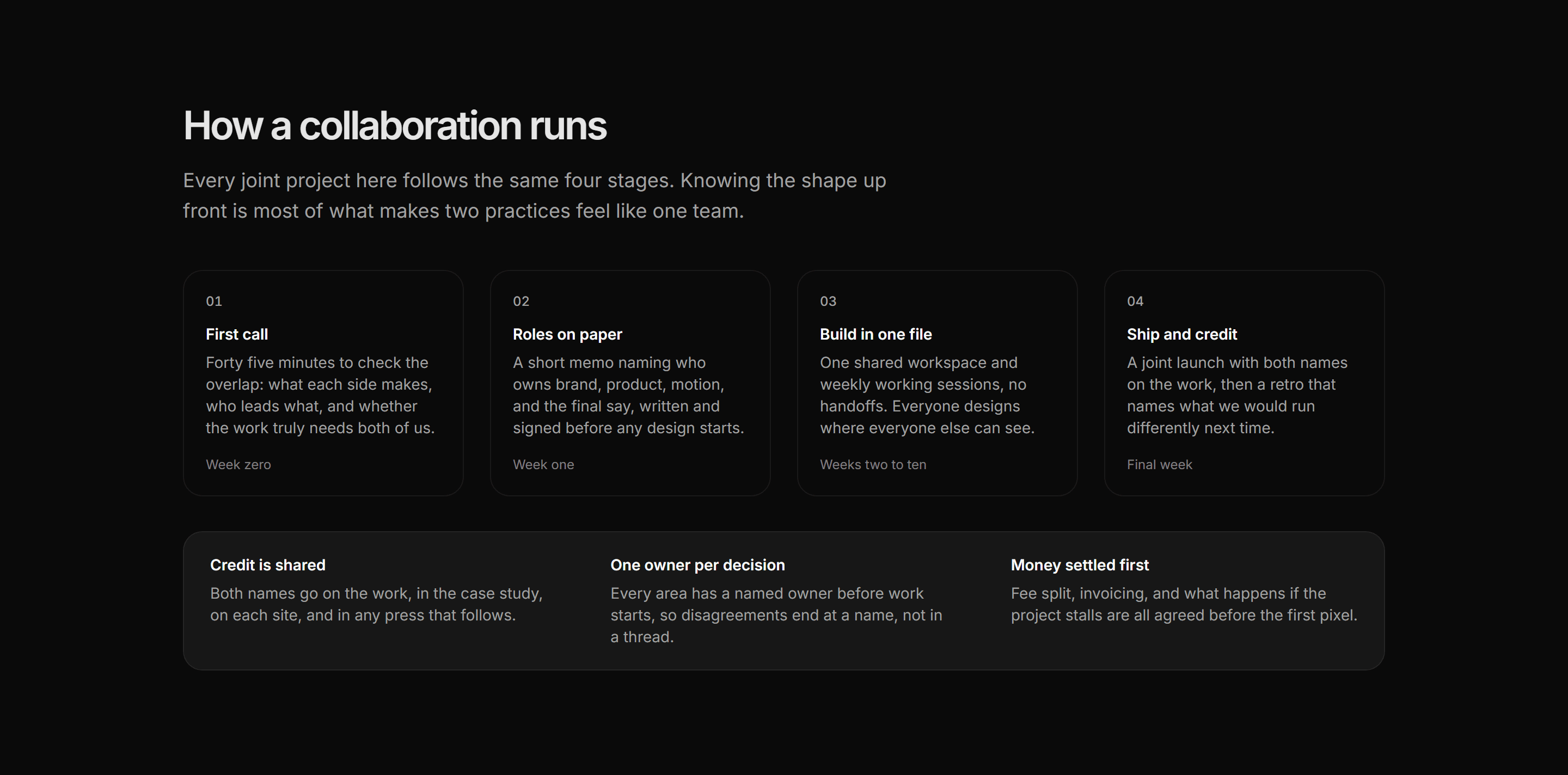Click the description starting "Forty five minutes"
The width and height of the screenshot is (1568, 775).
320,395
